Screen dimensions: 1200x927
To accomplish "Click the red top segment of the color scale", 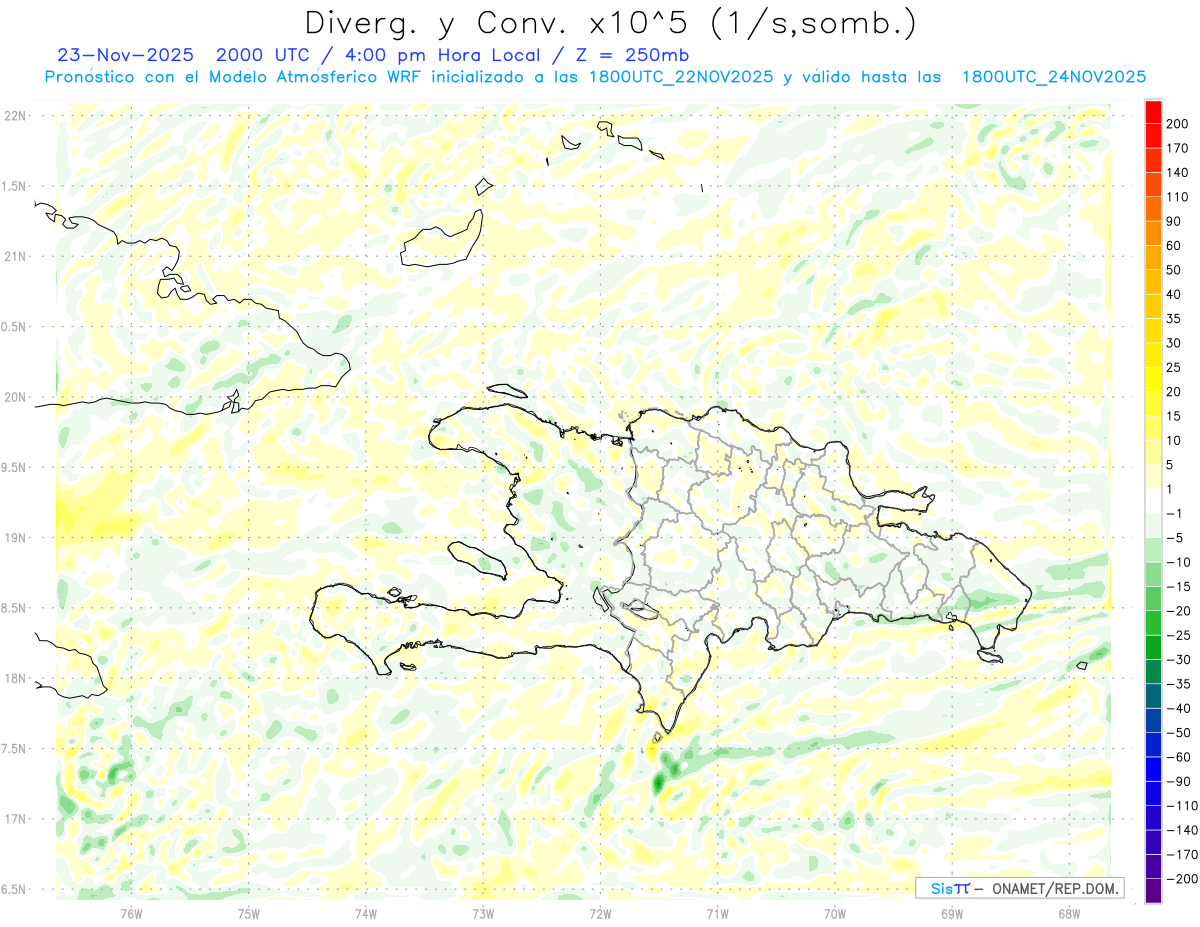I will pos(1153,111).
